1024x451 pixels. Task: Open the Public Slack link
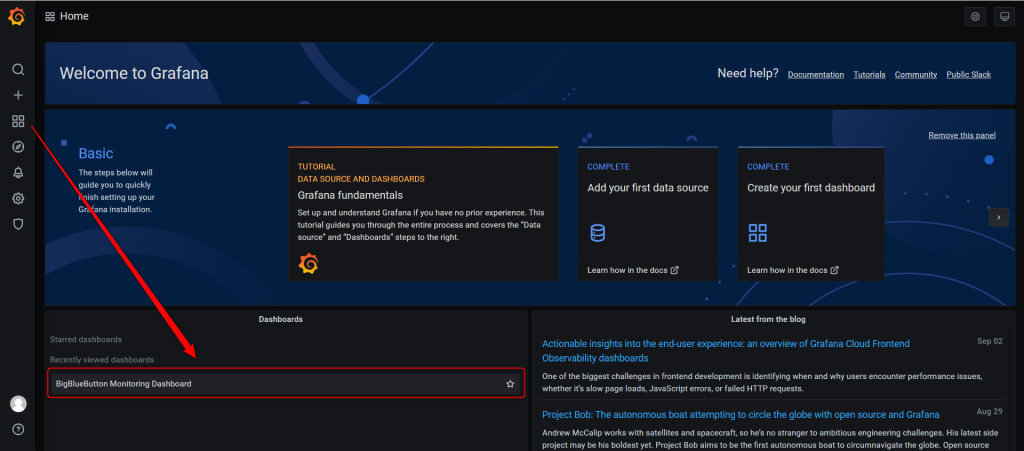[968, 74]
